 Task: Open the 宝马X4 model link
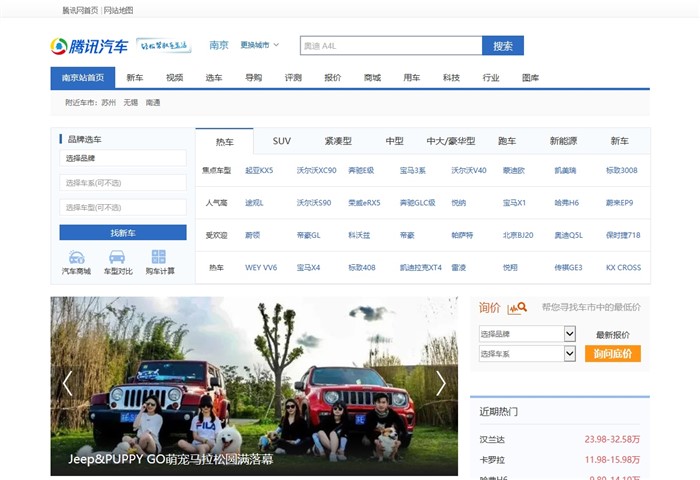tap(308, 267)
